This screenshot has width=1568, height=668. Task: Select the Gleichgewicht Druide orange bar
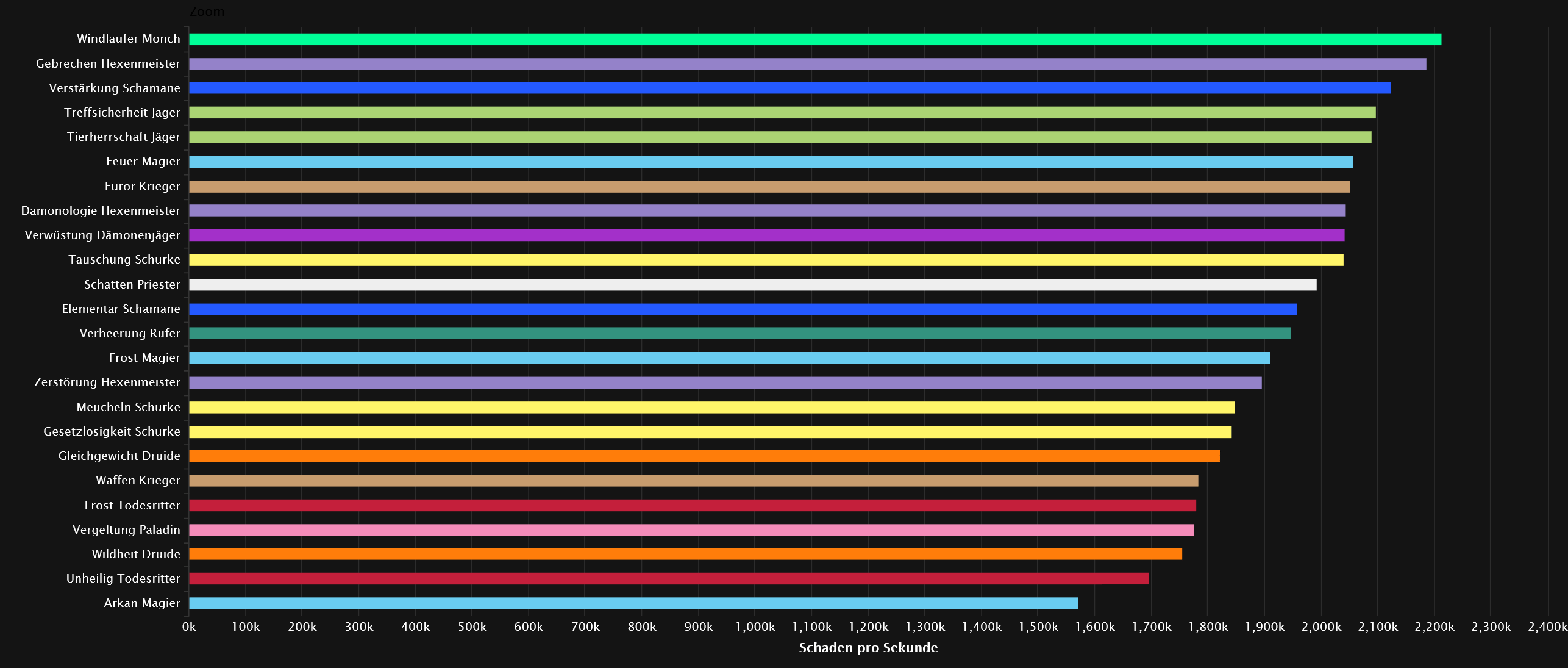click(x=705, y=456)
